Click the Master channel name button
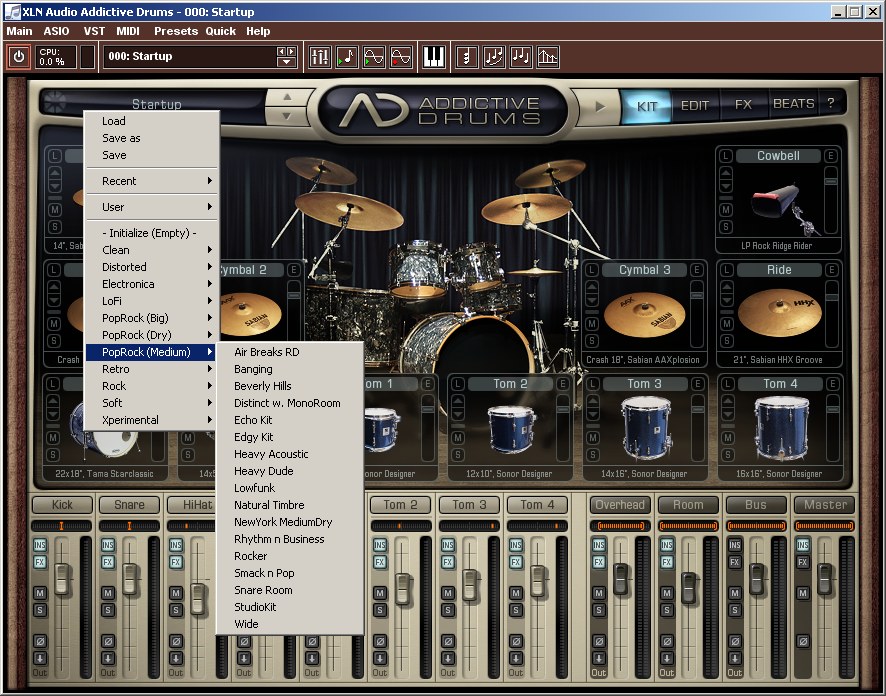 [x=825, y=504]
